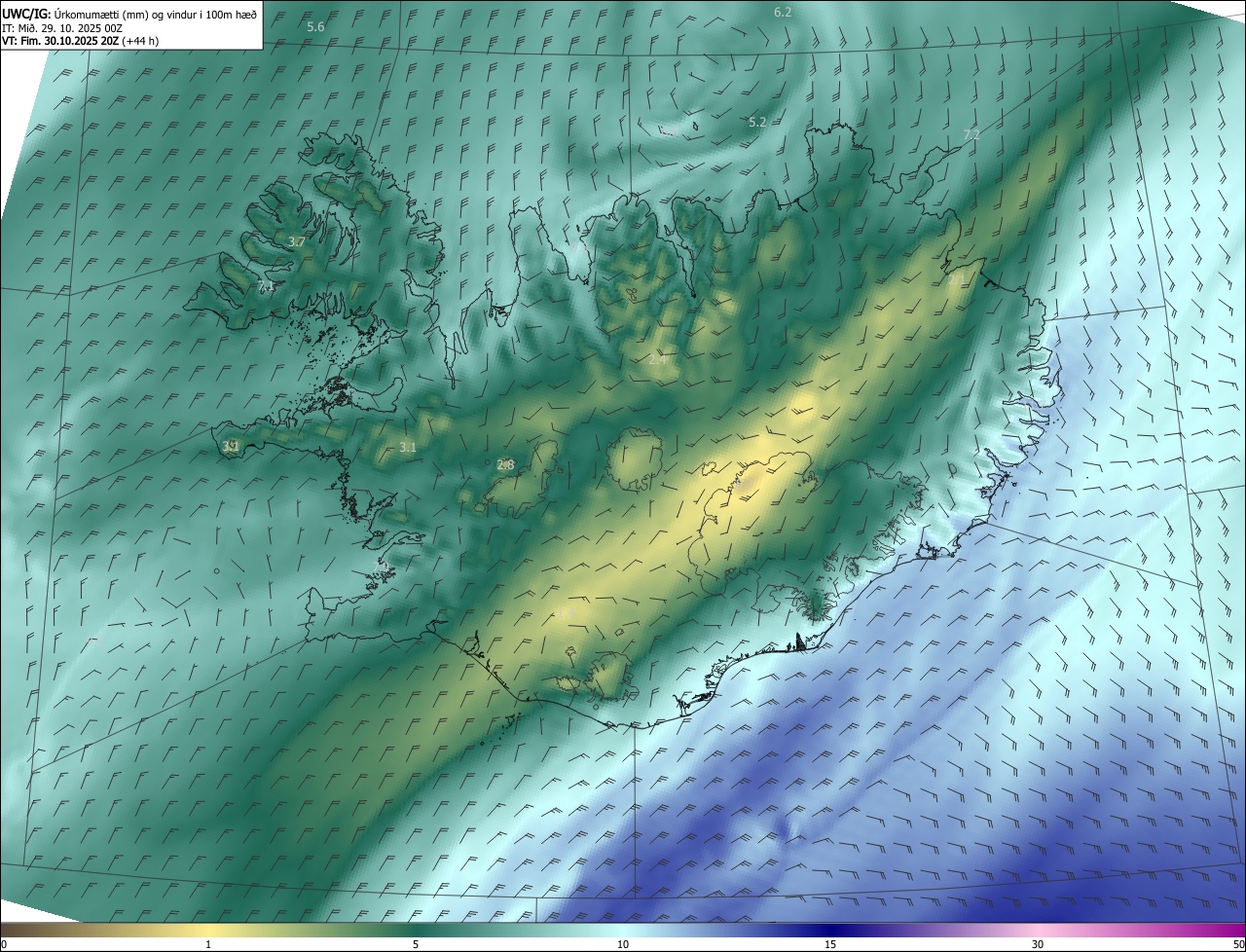Click the 5.2 value on the map
Image resolution: width=1246 pixels, height=952 pixels.
click(757, 122)
